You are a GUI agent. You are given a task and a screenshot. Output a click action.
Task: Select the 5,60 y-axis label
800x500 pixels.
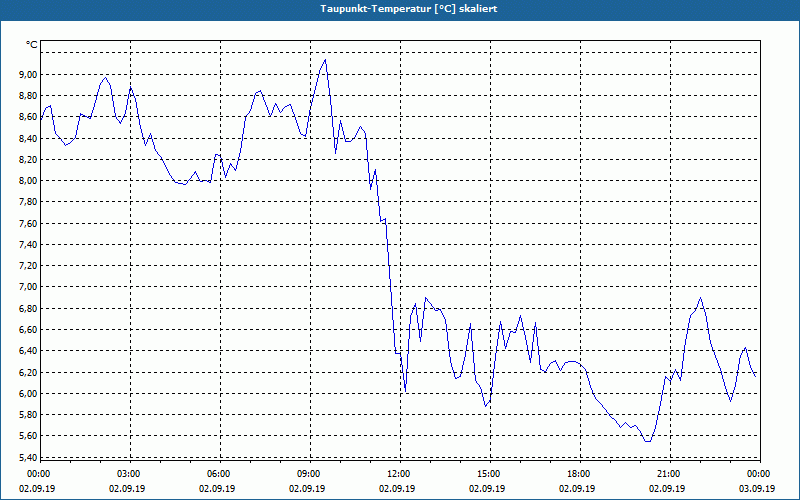pos(27,436)
